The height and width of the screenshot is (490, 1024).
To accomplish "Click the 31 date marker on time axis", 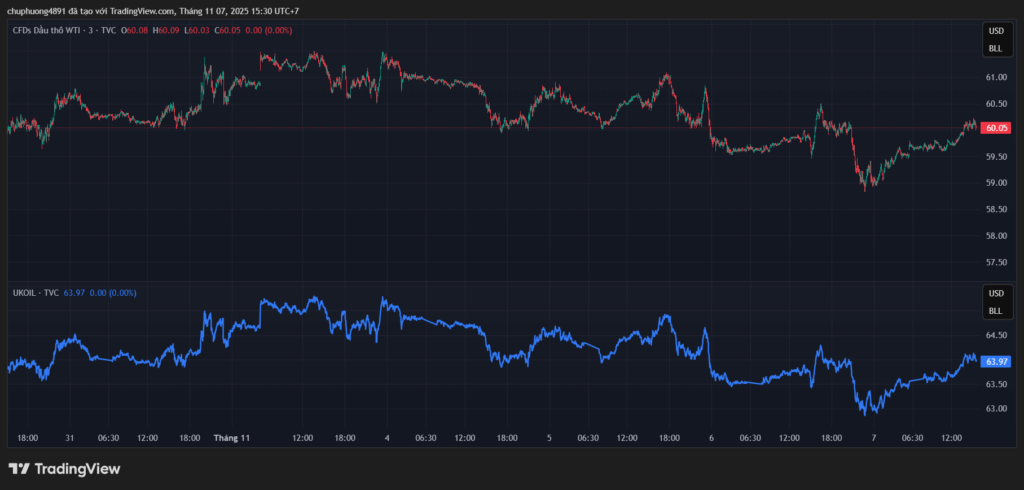I will (x=70, y=438).
